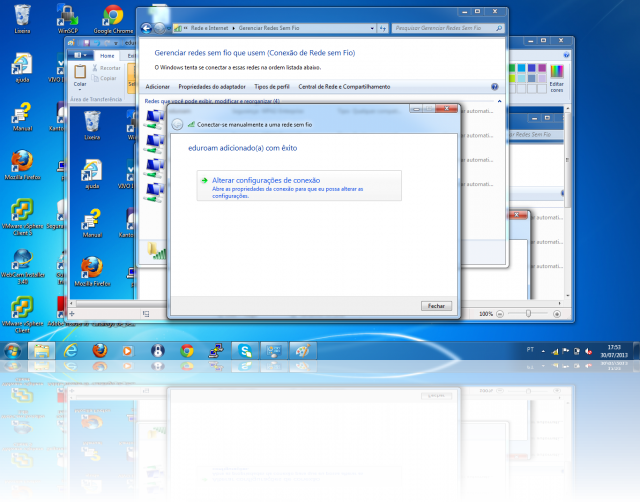Click the Undo arrow in Paint's quick access toolbar
This screenshot has width=640, height=504.
coord(97,43)
